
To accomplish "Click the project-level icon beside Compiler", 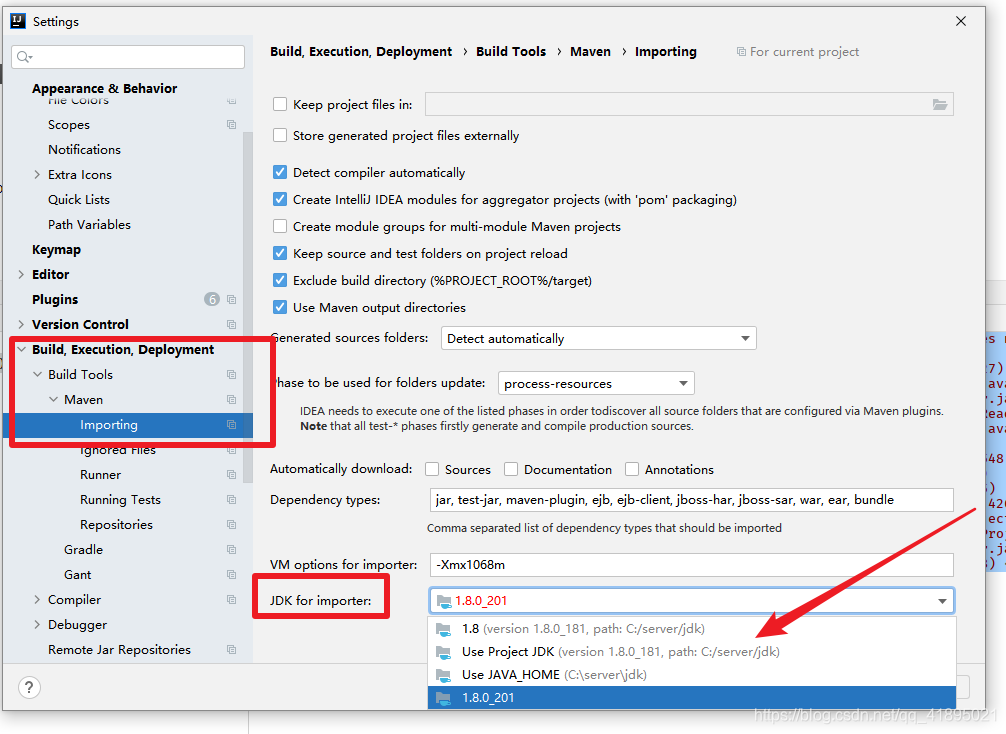I will click(x=232, y=600).
